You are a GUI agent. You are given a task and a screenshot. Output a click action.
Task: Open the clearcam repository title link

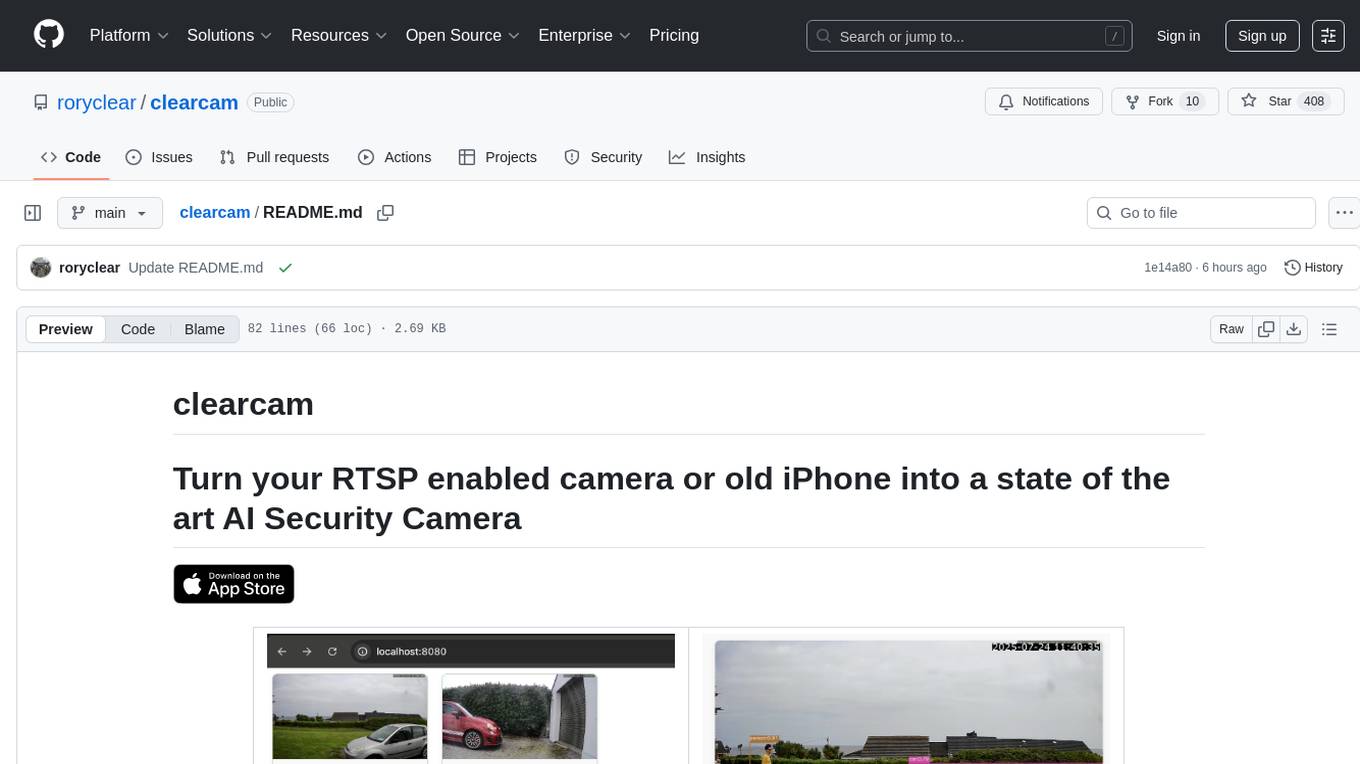194,102
